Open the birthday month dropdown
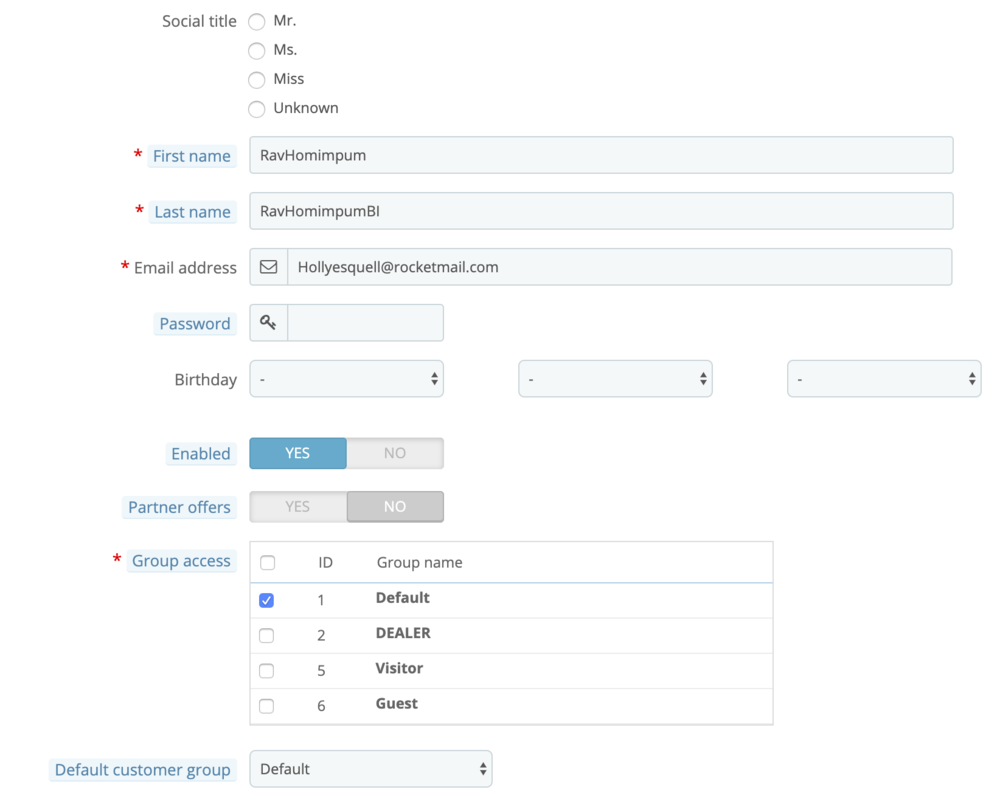Image resolution: width=1000 pixels, height=801 pixels. tap(615, 378)
